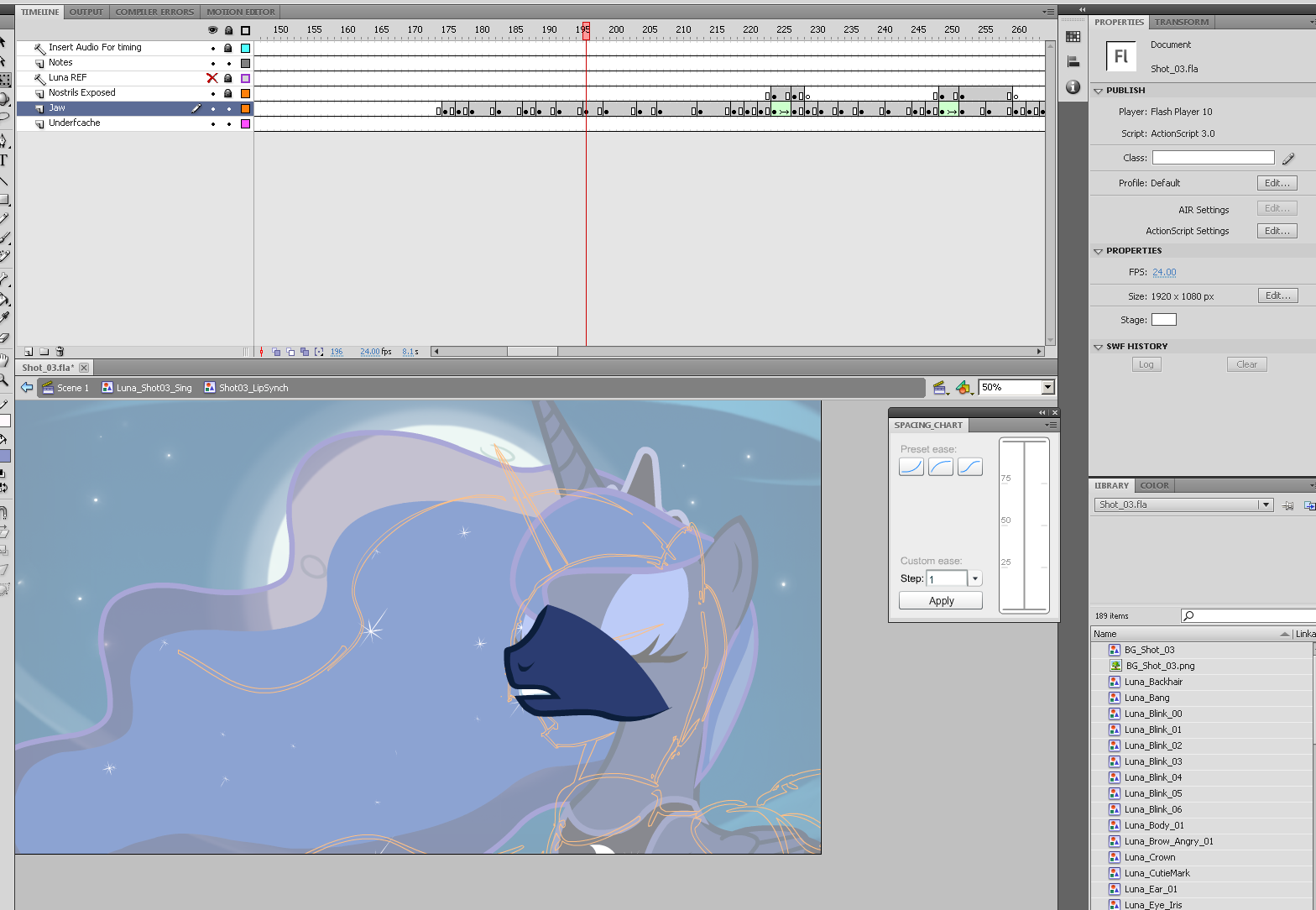Image resolution: width=1316 pixels, height=910 pixels.
Task: Switch to the MOTION EDITOR tab
Action: click(241, 12)
